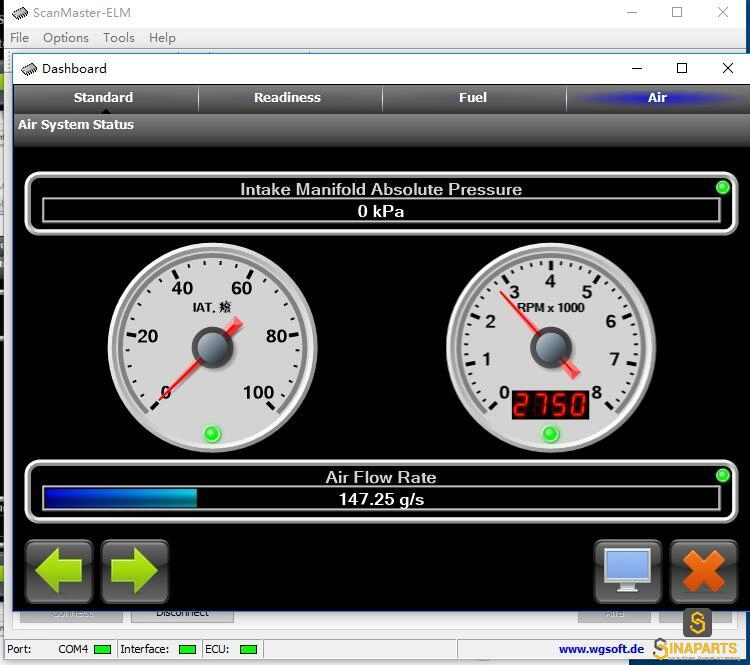Open the Tools menu
750x665 pixels.
point(119,38)
